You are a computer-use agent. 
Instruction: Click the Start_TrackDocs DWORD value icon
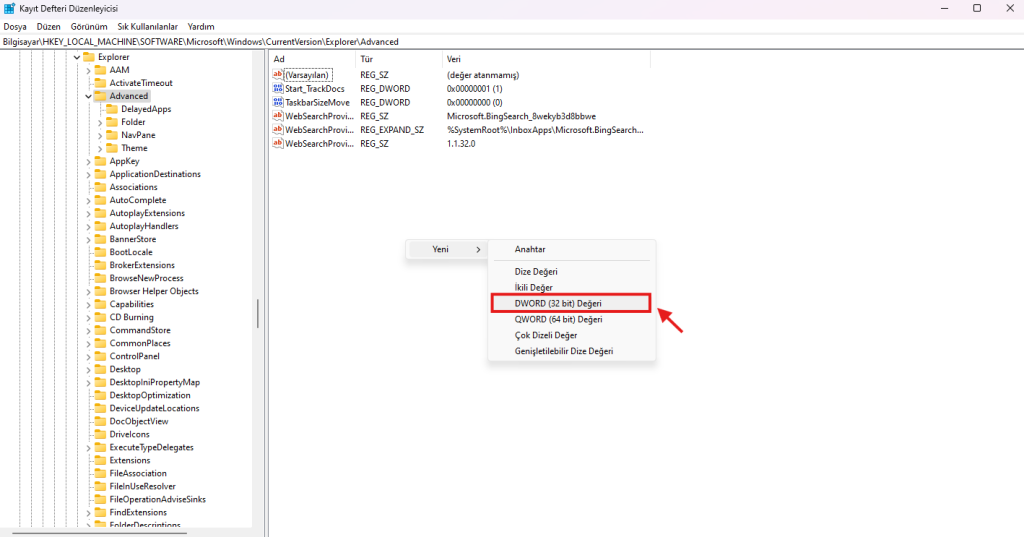pyautogui.click(x=278, y=89)
